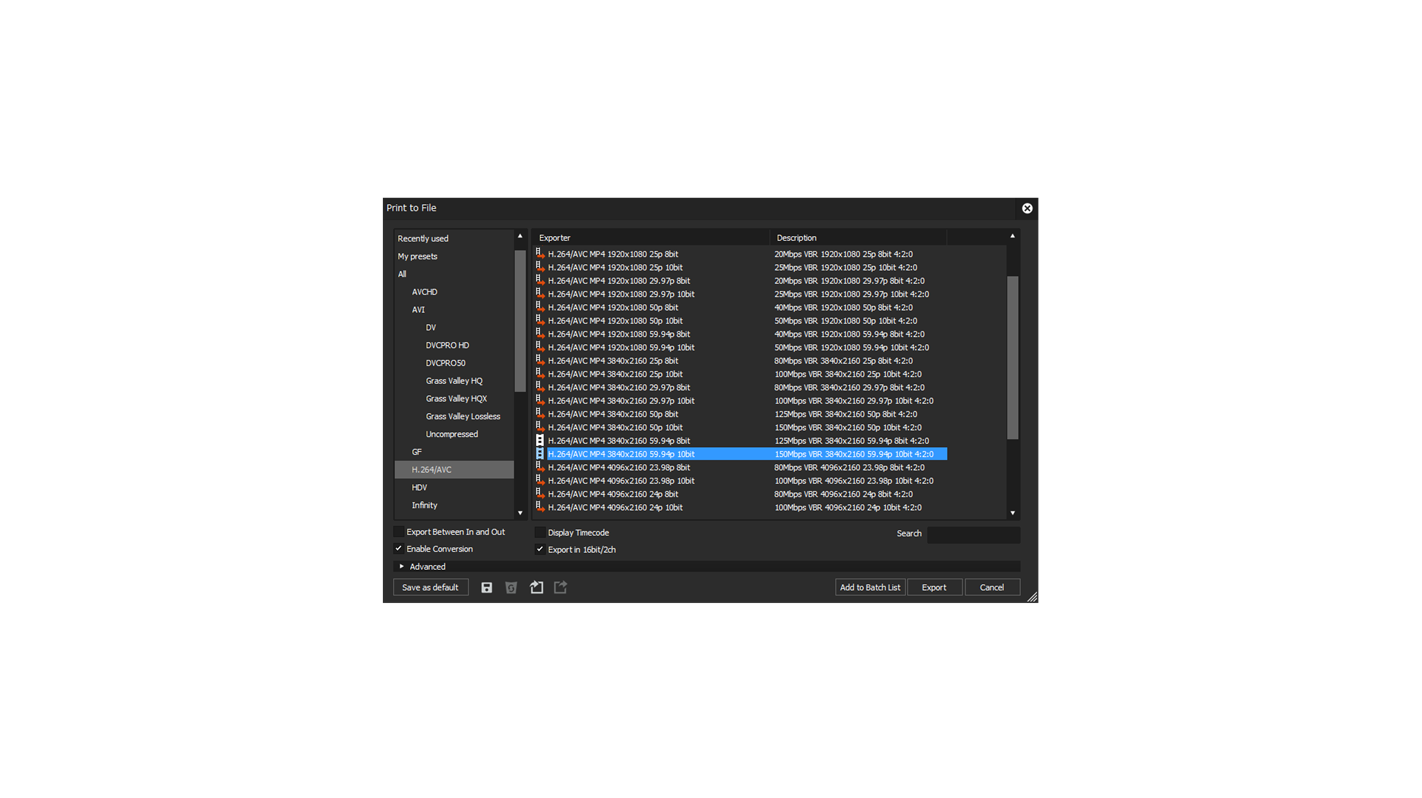The width and height of the screenshot is (1422, 798).
Task: Tick the Display Timecode checkbox
Action: [540, 533]
